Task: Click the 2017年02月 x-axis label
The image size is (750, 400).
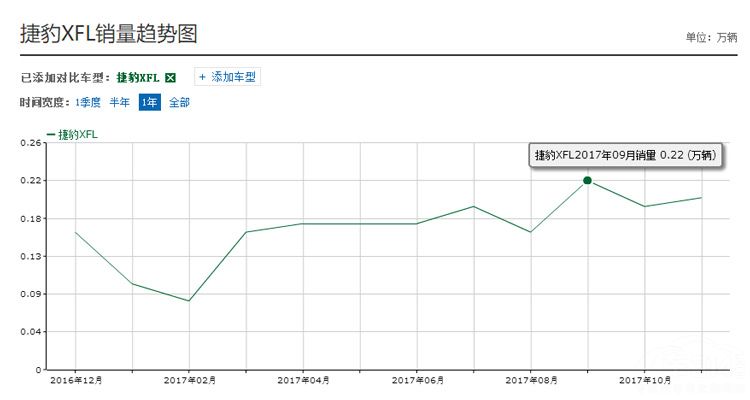Action: [x=189, y=380]
